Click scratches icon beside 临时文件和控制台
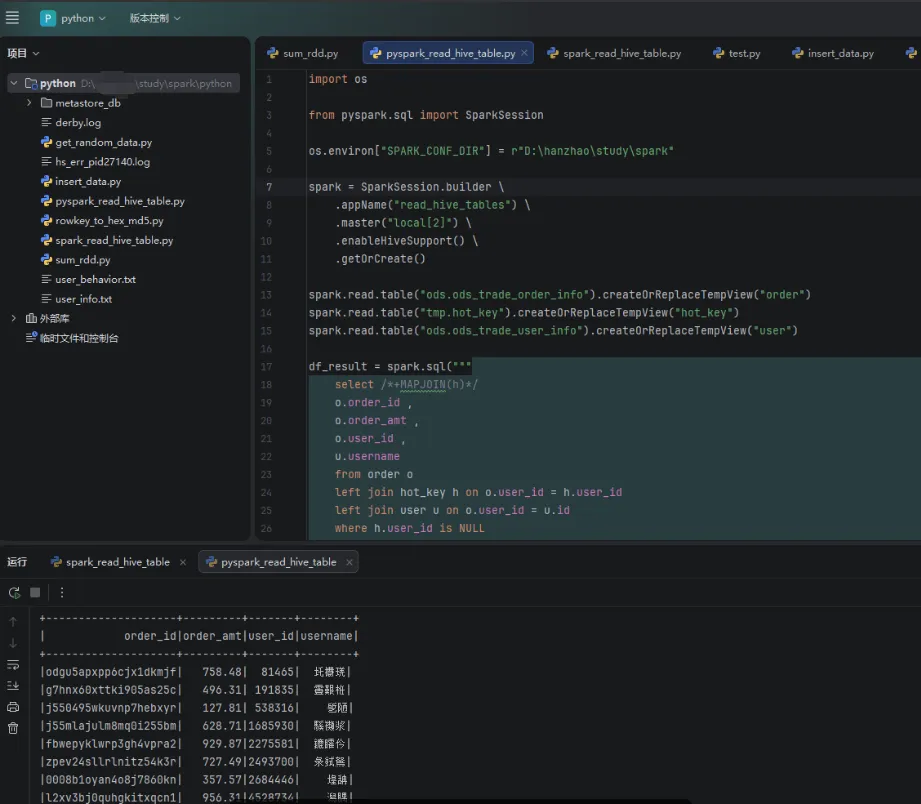This screenshot has height=804, width=921. click(x=31, y=337)
